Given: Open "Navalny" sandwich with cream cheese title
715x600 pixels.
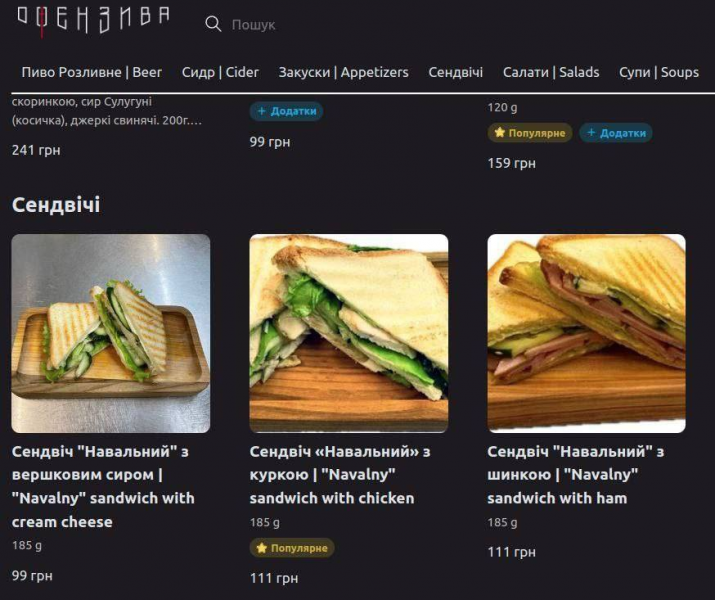Looking at the screenshot, I should pos(103,486).
